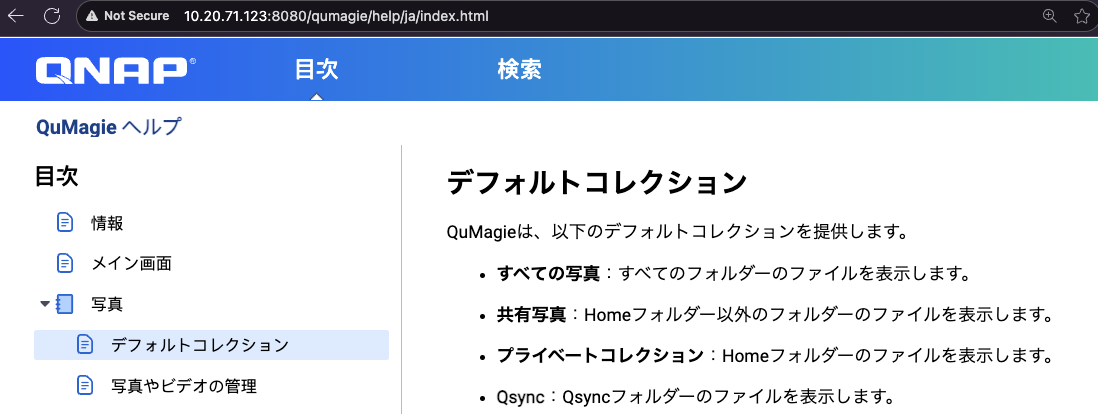Open the 写真やビデオの管理 topic
The image size is (1098, 414).
[183, 385]
